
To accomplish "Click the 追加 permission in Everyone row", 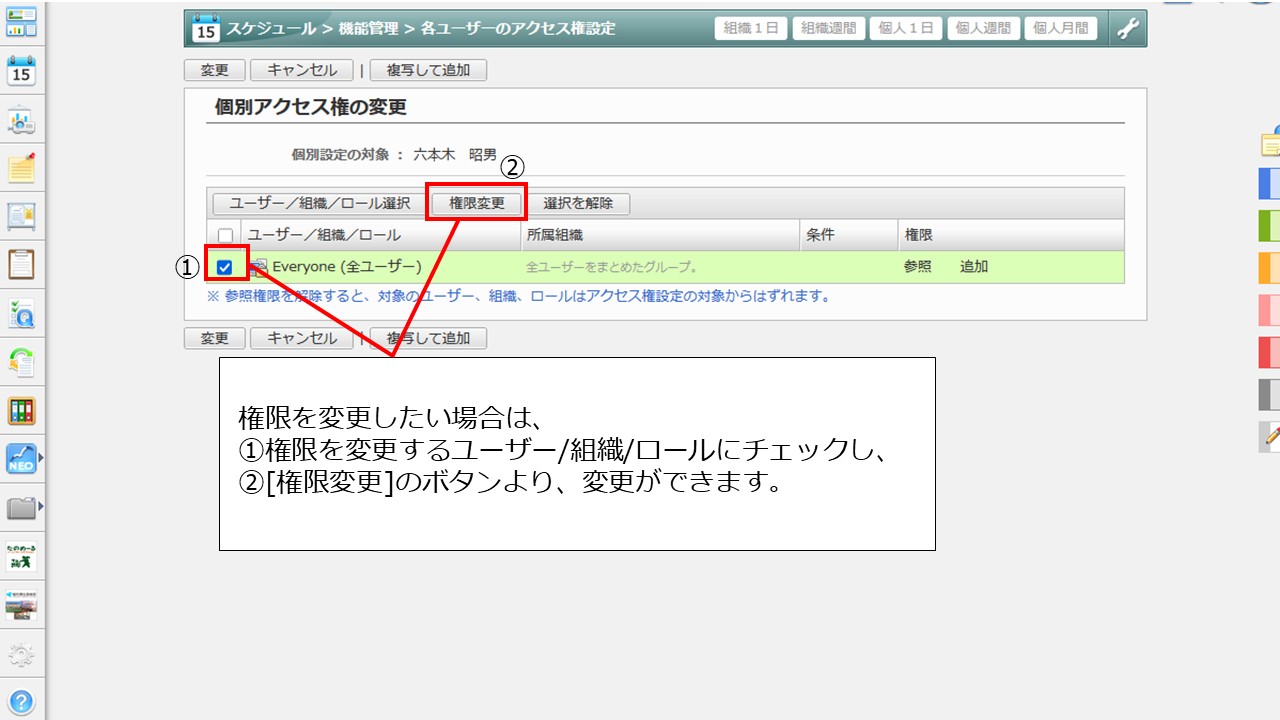I will click(974, 267).
